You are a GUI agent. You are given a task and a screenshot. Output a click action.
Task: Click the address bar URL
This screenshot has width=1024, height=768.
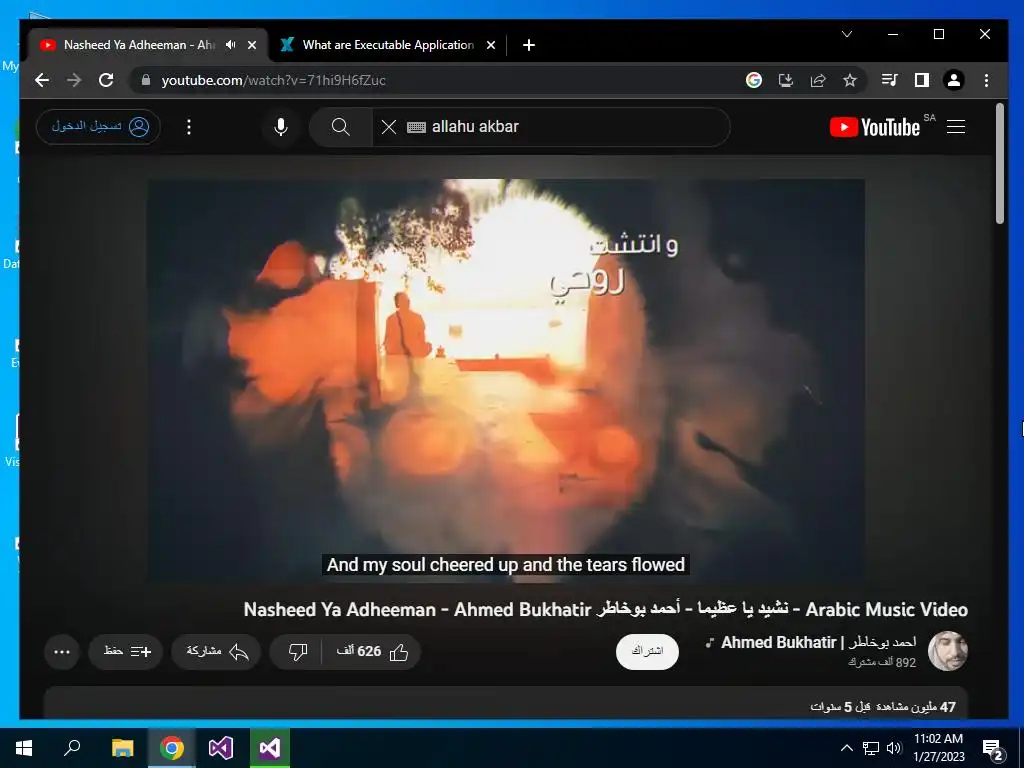(x=274, y=80)
